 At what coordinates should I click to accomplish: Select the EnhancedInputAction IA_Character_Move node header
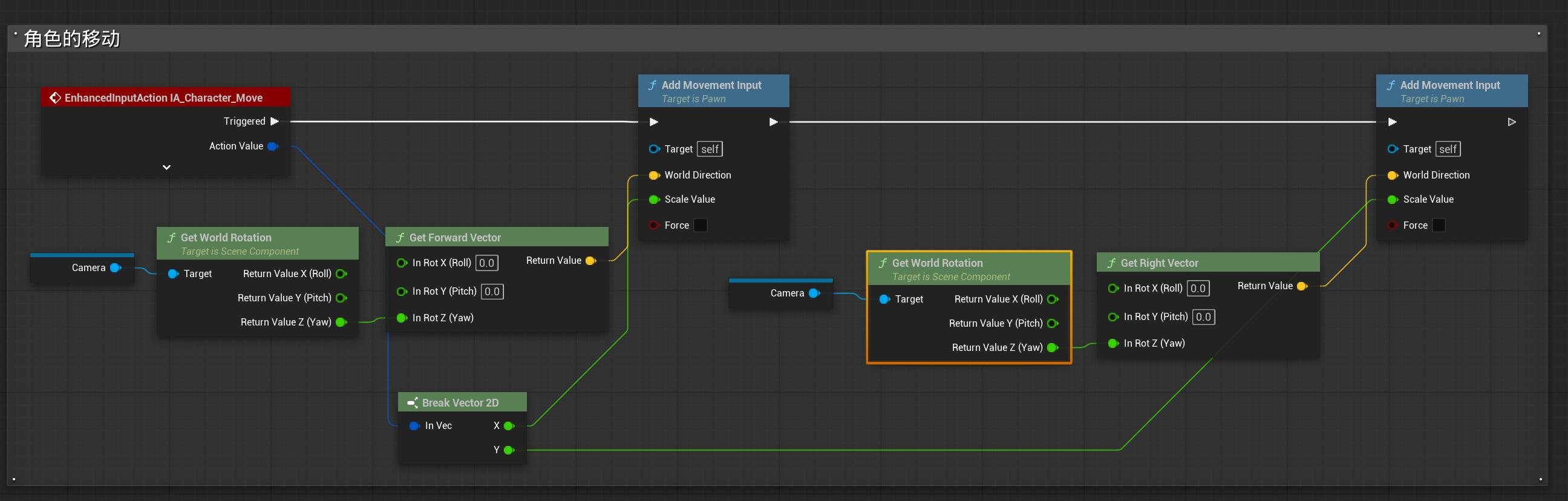166,97
